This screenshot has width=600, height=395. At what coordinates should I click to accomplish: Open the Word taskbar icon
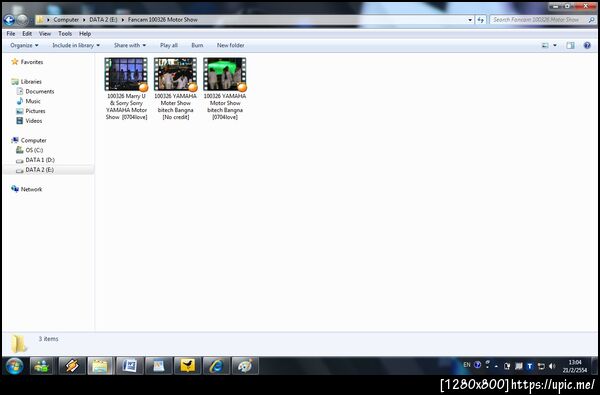(x=130, y=366)
